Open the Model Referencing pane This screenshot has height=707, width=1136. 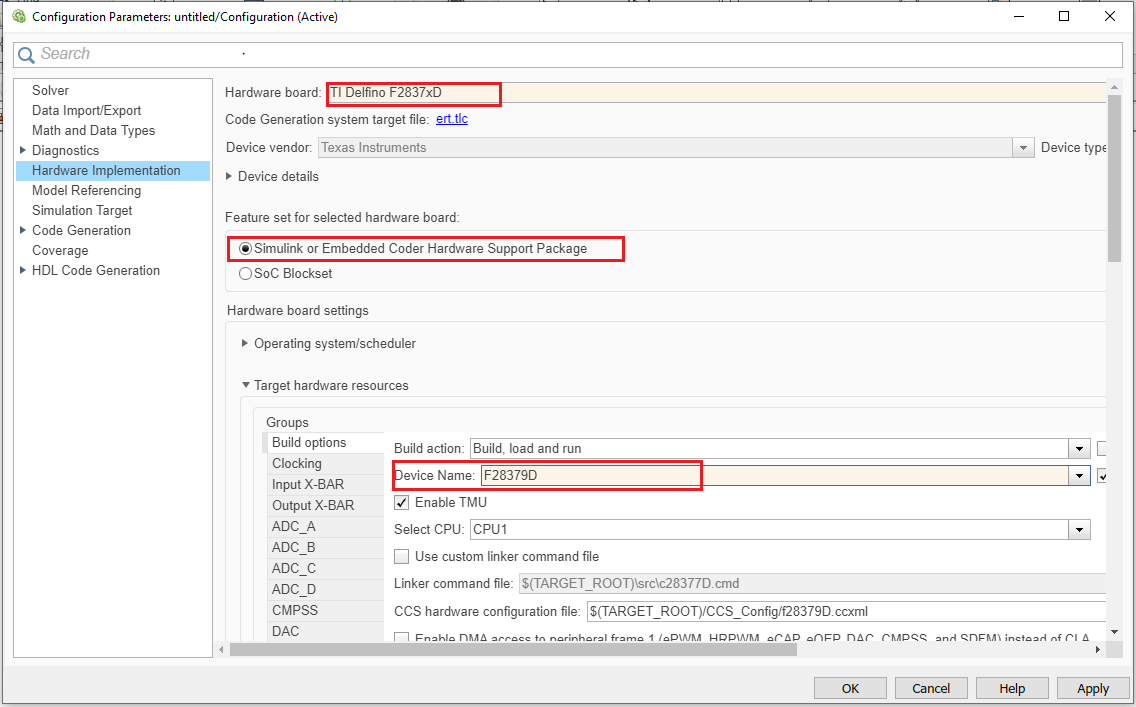[86, 191]
